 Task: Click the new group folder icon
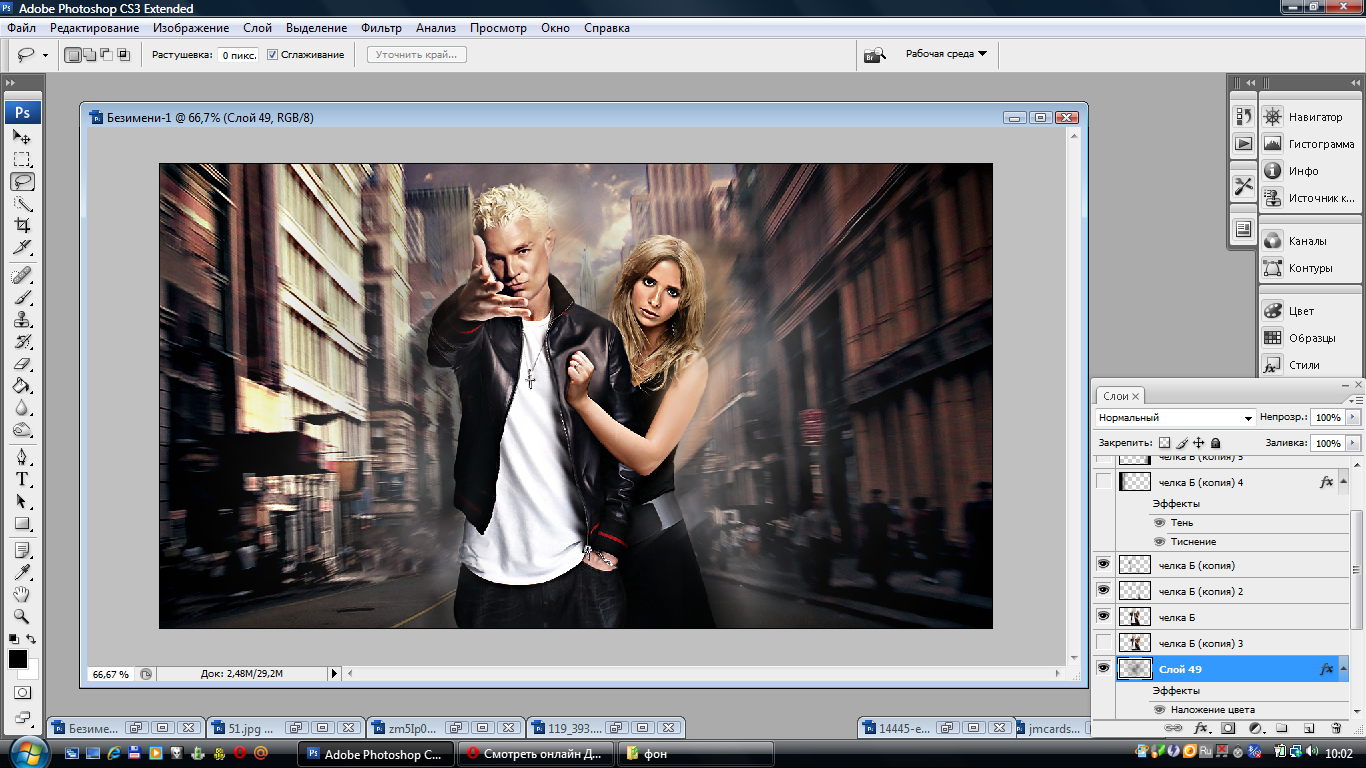click(1282, 728)
